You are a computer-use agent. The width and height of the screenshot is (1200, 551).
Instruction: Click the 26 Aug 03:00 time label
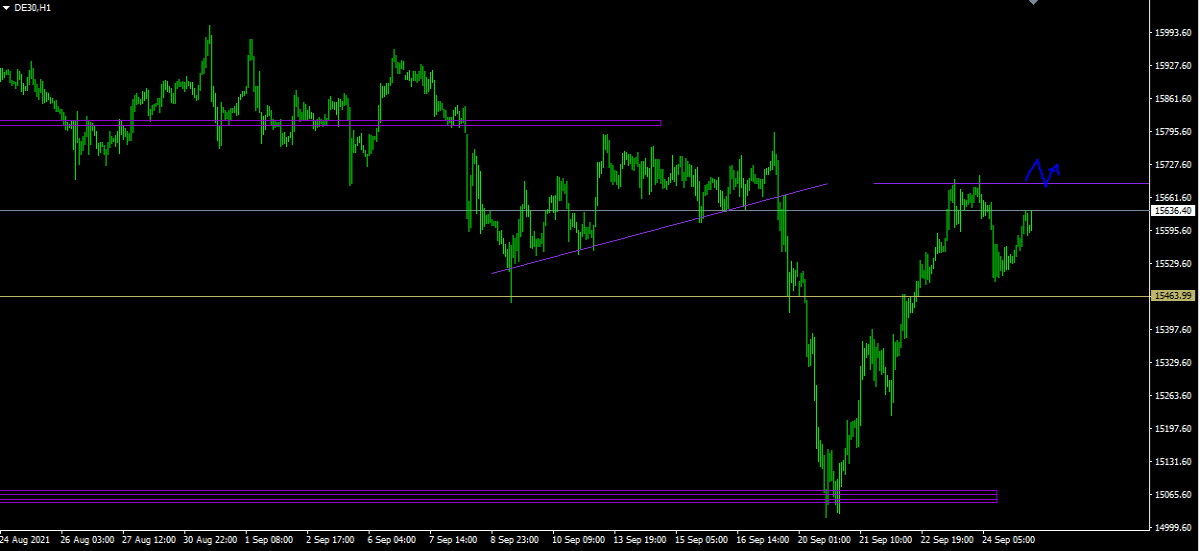click(86, 540)
